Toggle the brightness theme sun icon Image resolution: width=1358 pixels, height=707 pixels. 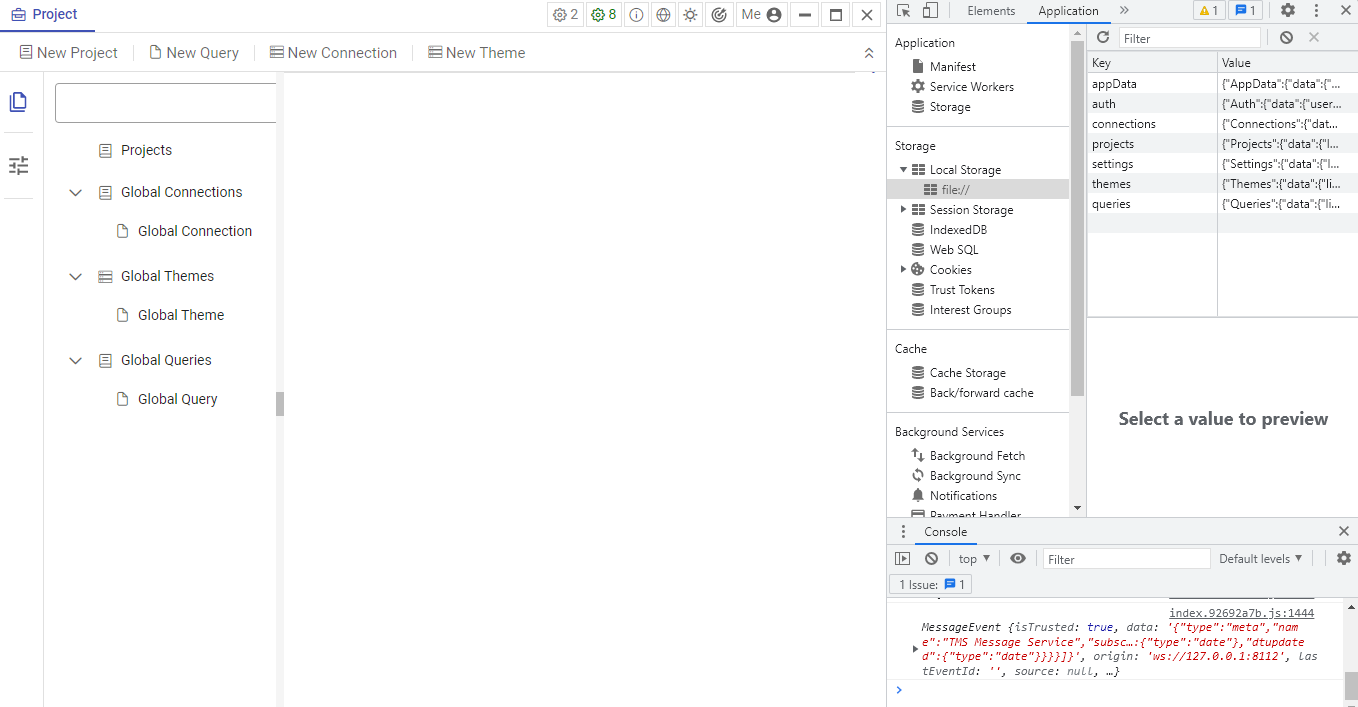[x=690, y=14]
